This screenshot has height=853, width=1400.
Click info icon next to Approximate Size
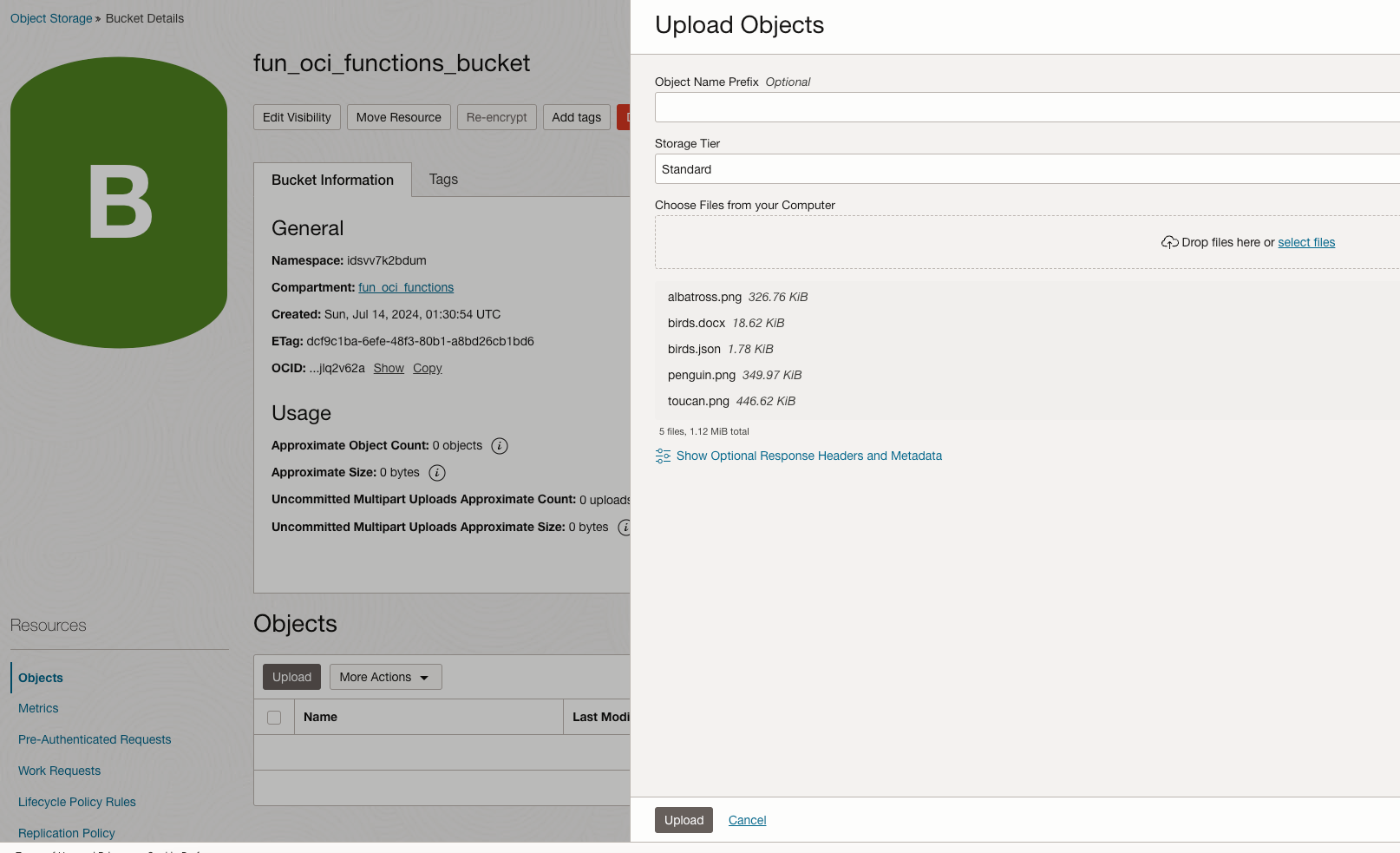pyautogui.click(x=437, y=473)
